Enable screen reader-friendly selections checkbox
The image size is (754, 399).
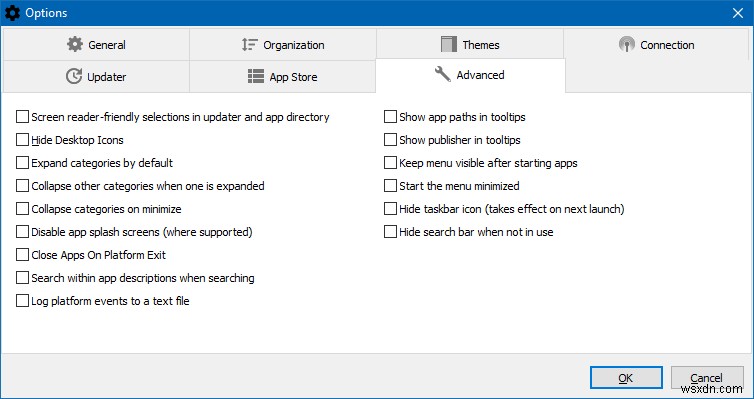(22, 117)
